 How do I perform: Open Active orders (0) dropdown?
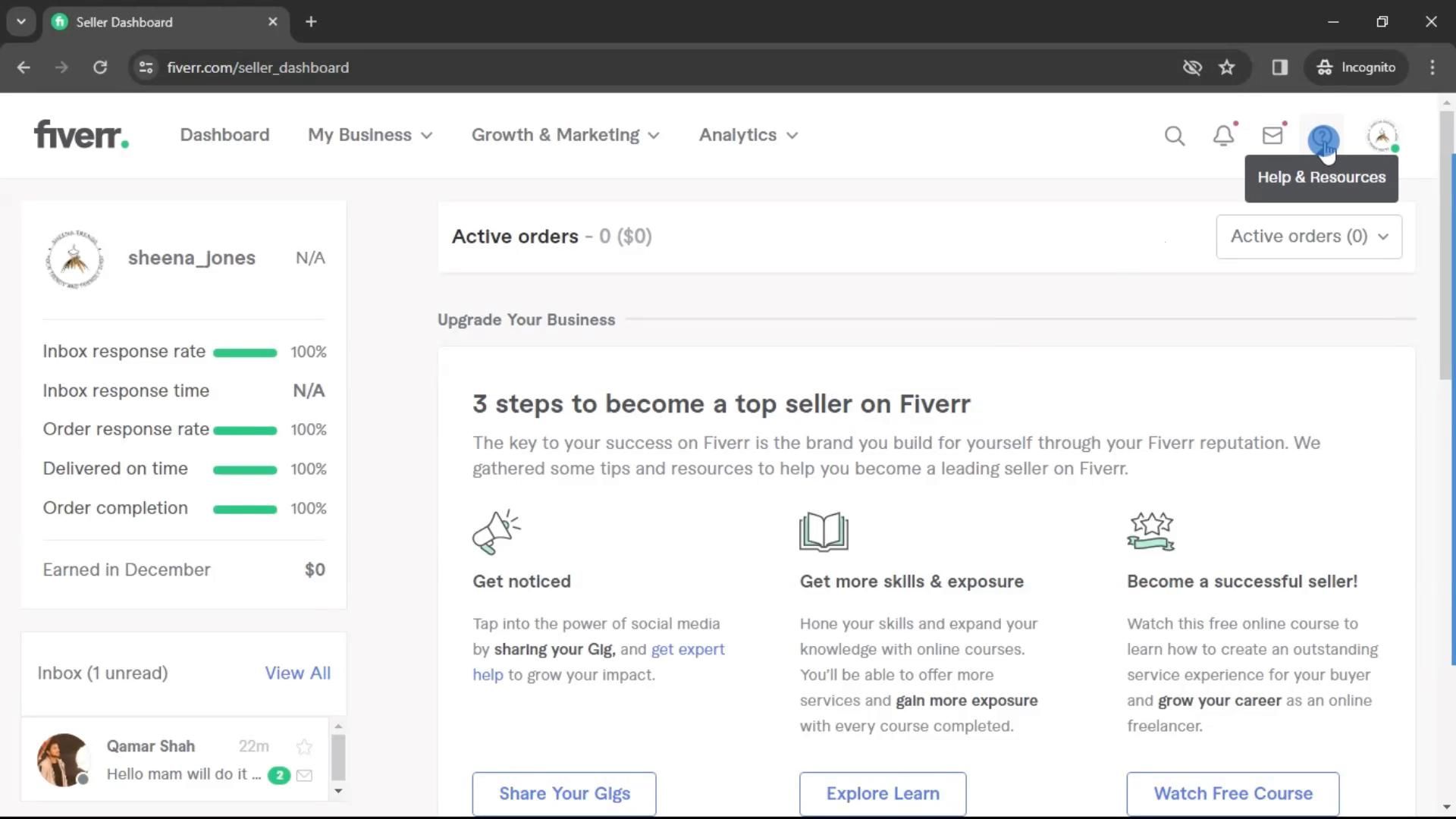[x=1309, y=237]
